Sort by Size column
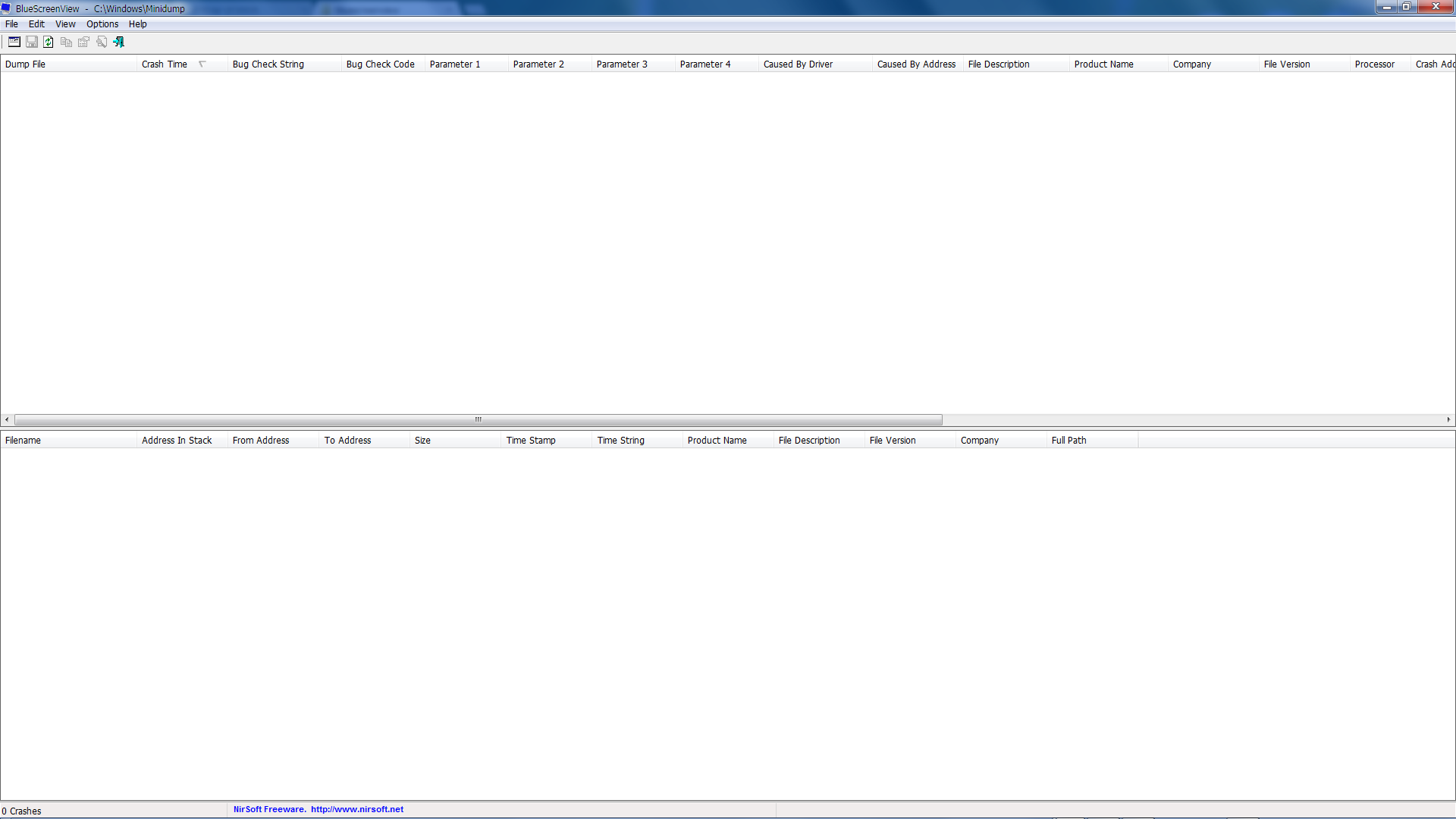The height and width of the screenshot is (819, 1456). coord(455,441)
